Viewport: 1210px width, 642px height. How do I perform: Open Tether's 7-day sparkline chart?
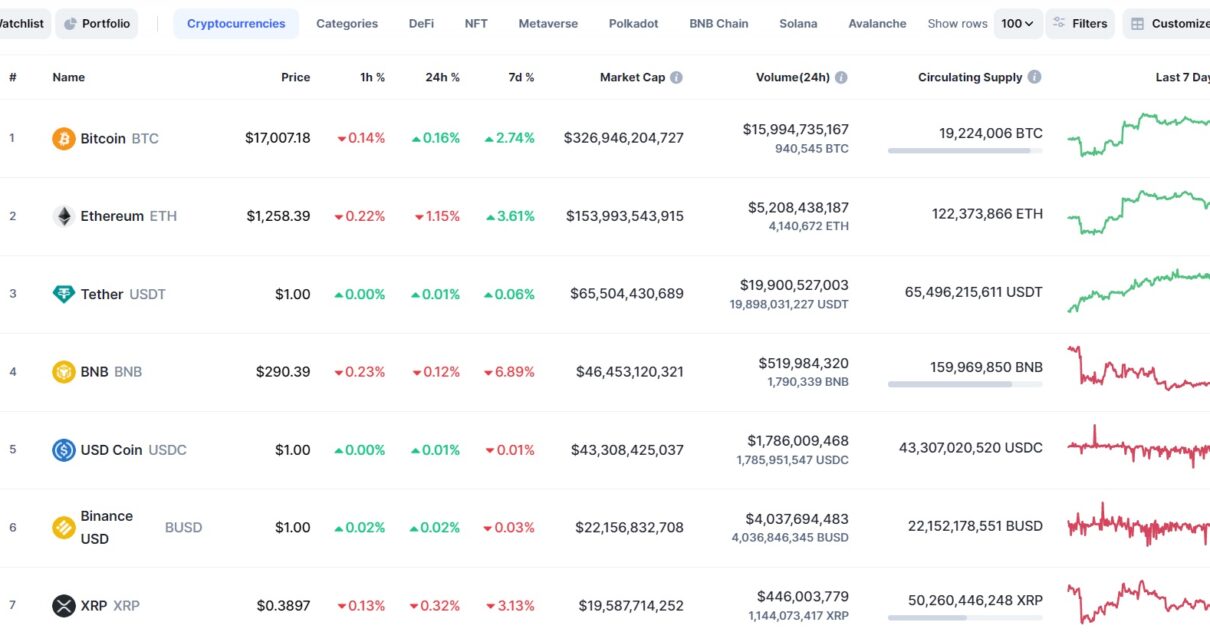click(1138, 291)
